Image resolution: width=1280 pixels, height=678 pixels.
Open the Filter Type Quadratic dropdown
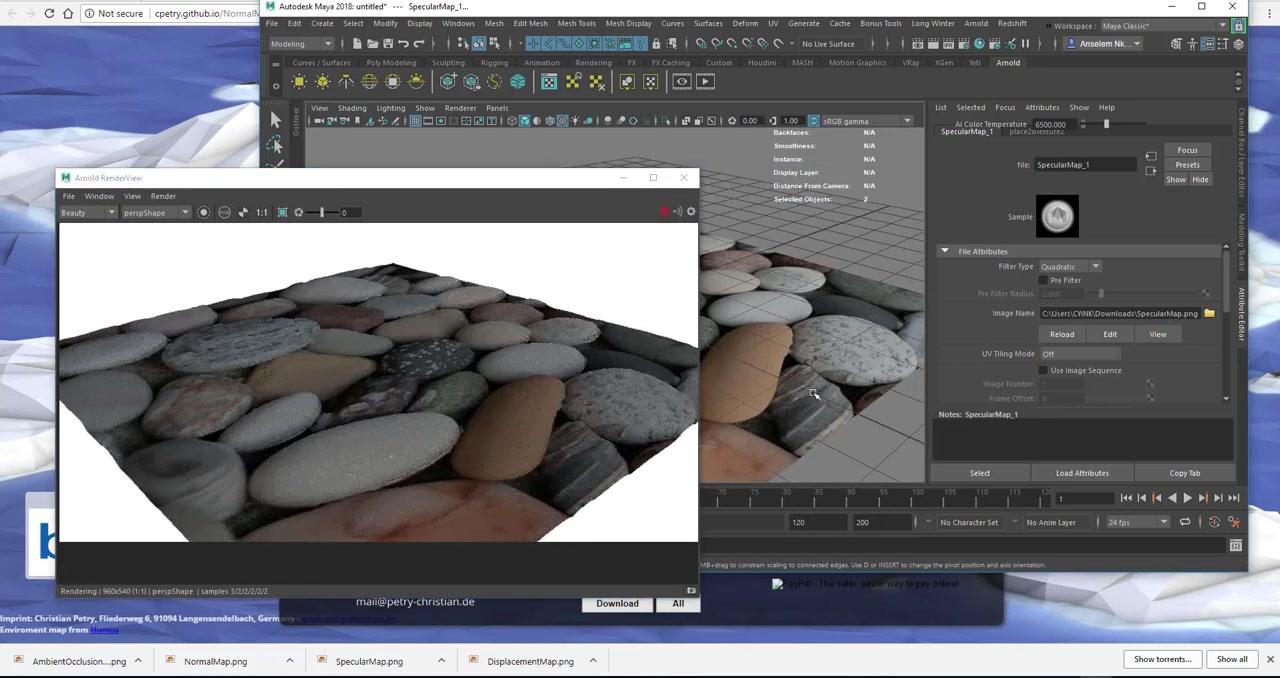(x=1095, y=266)
